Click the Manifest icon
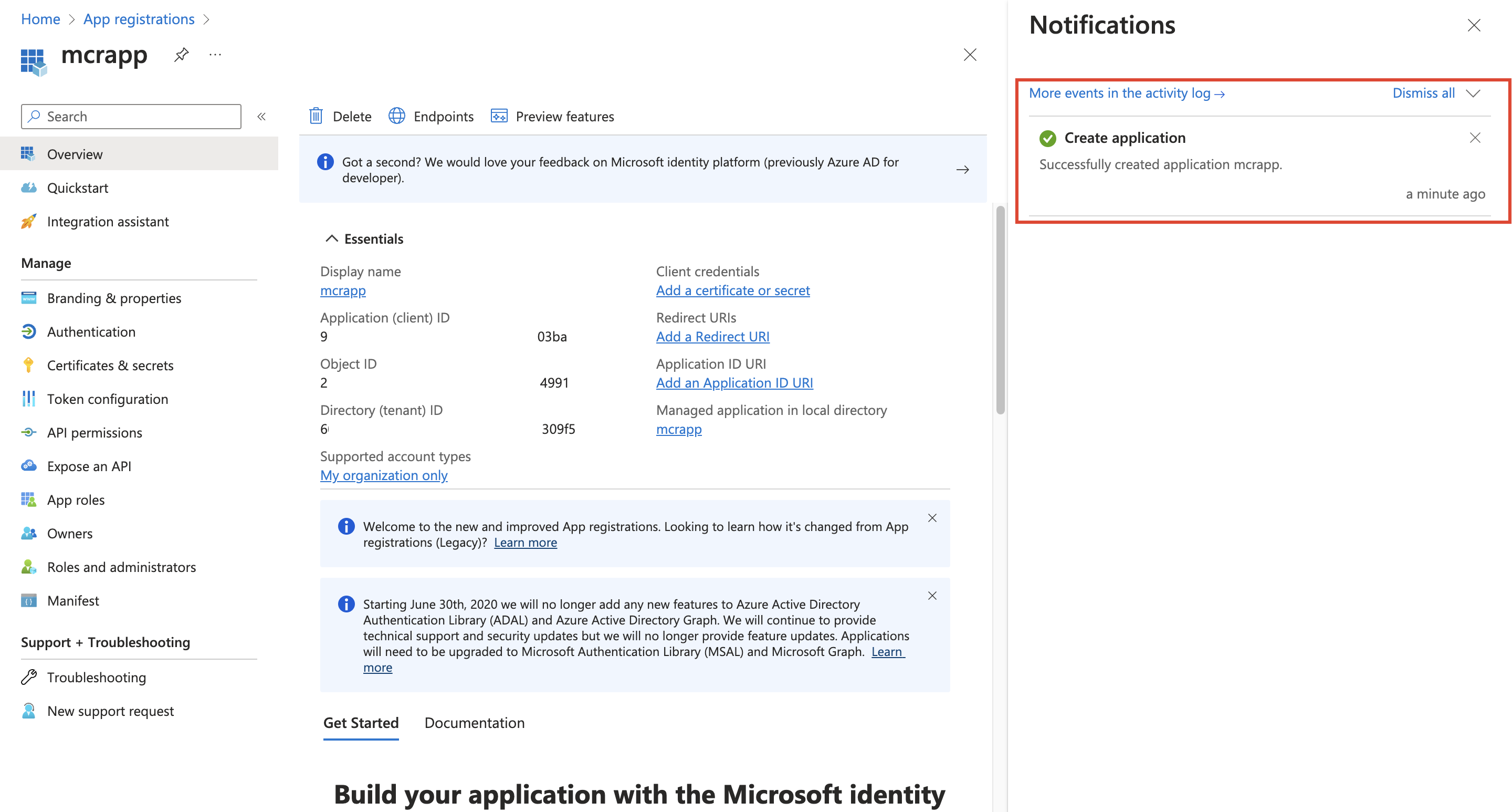The image size is (1512, 812). pos(28,600)
